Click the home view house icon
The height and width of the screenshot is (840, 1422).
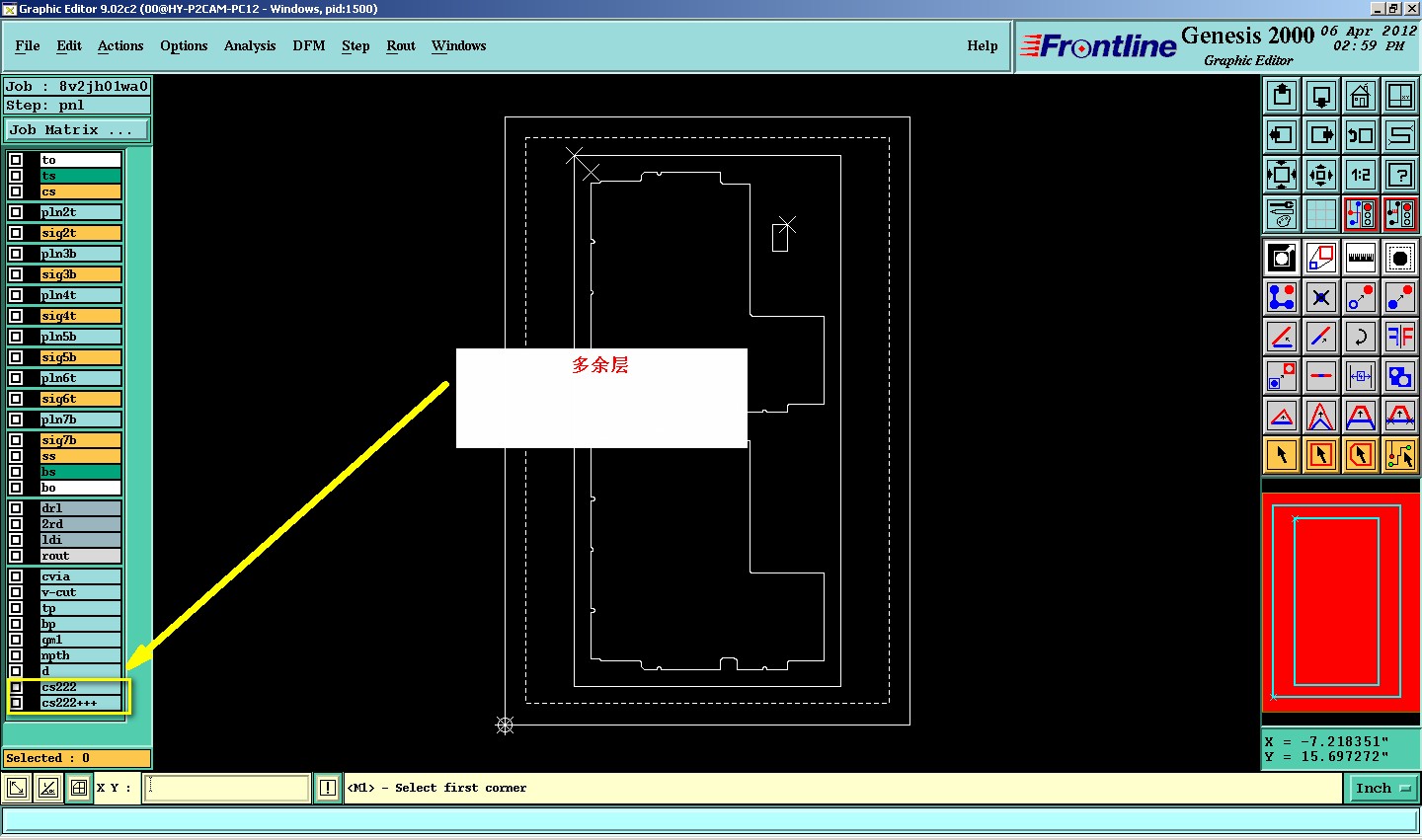coord(1361,96)
